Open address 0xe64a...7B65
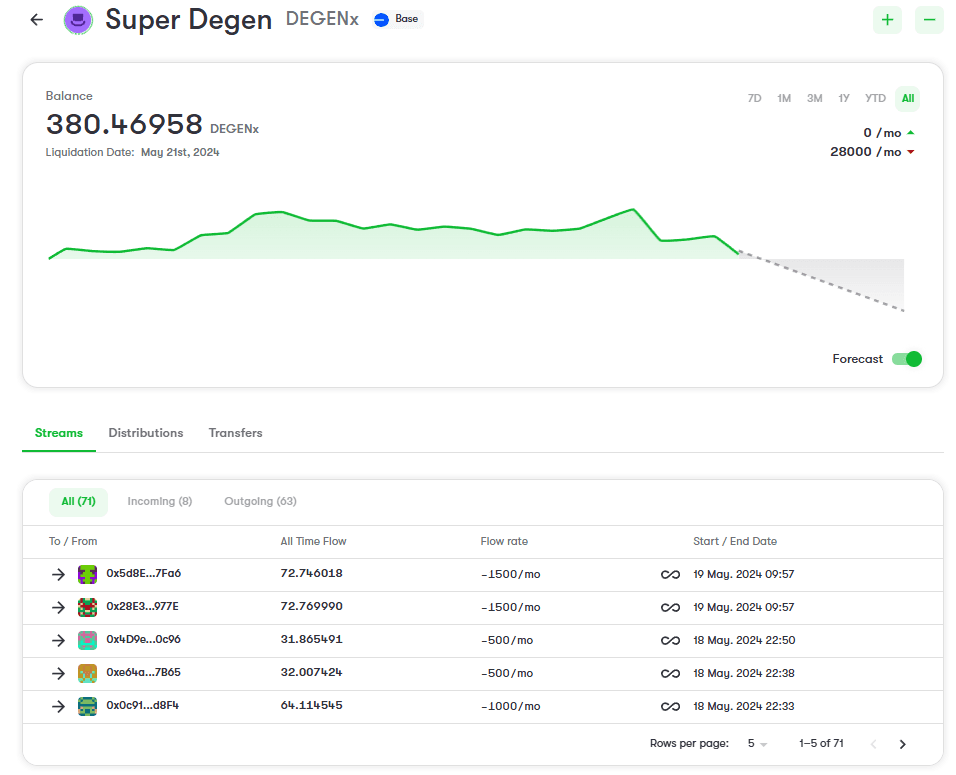 pos(143,673)
